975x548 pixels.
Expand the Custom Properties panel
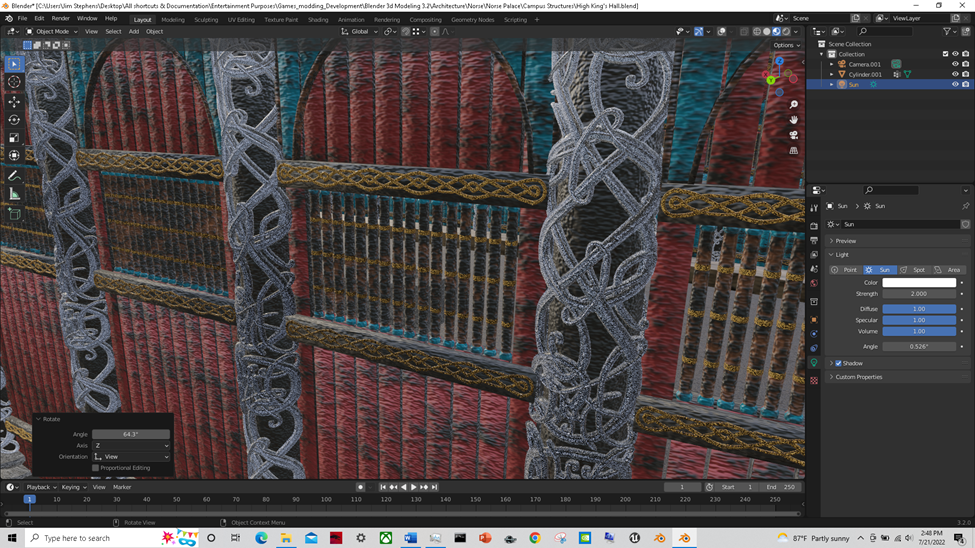[860, 377]
